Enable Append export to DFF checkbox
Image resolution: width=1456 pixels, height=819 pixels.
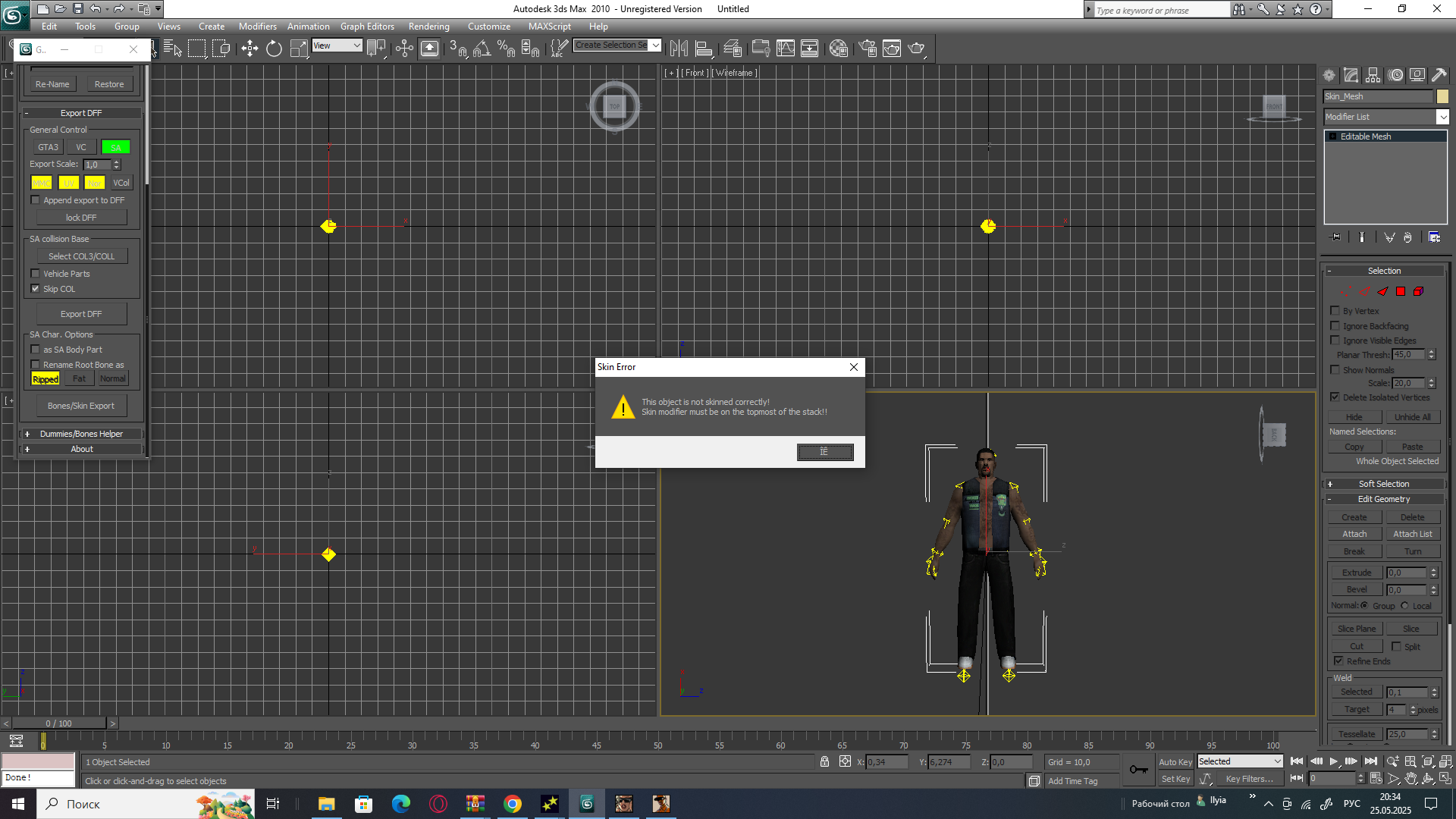(x=36, y=200)
